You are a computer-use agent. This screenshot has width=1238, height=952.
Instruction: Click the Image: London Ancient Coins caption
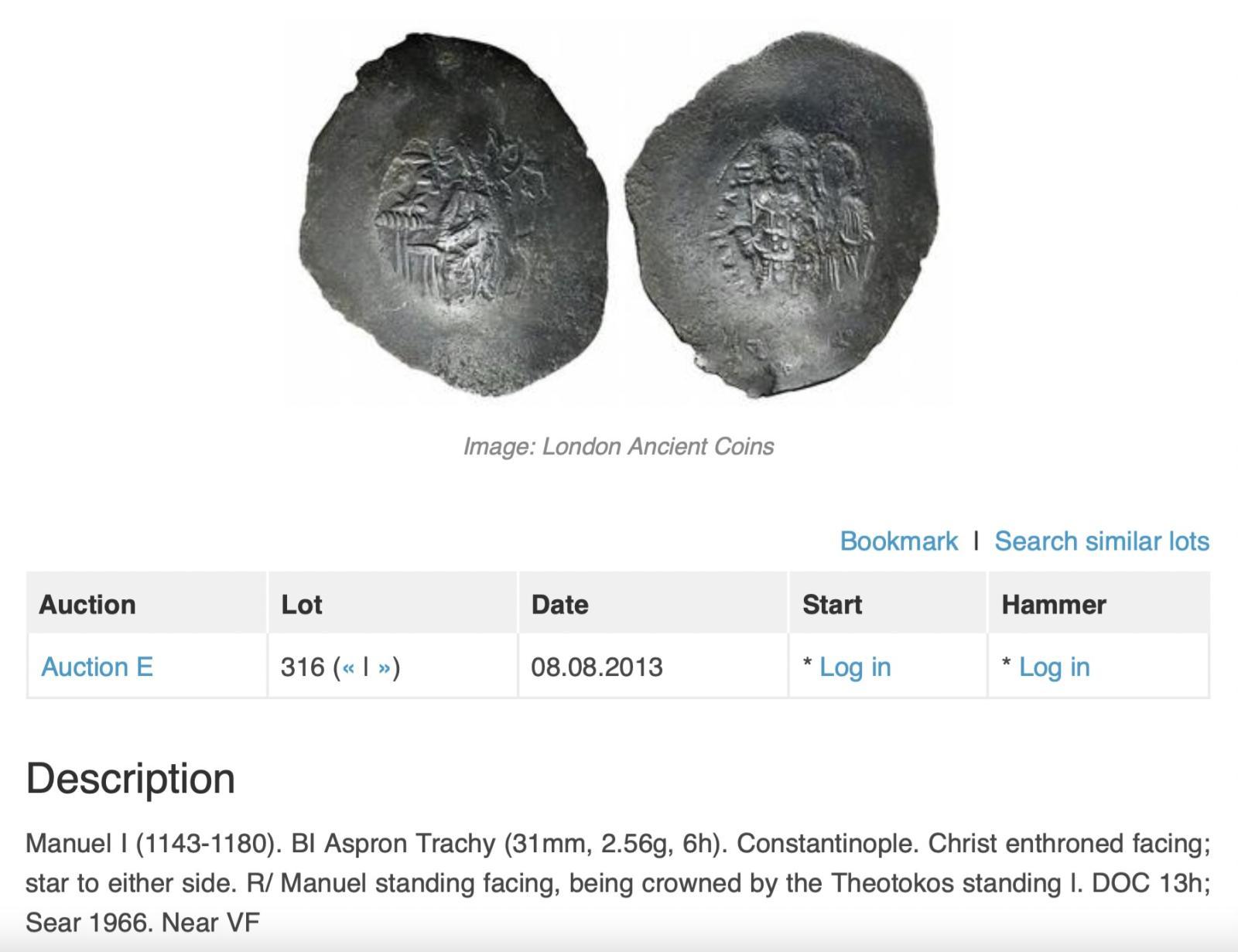coord(618,446)
